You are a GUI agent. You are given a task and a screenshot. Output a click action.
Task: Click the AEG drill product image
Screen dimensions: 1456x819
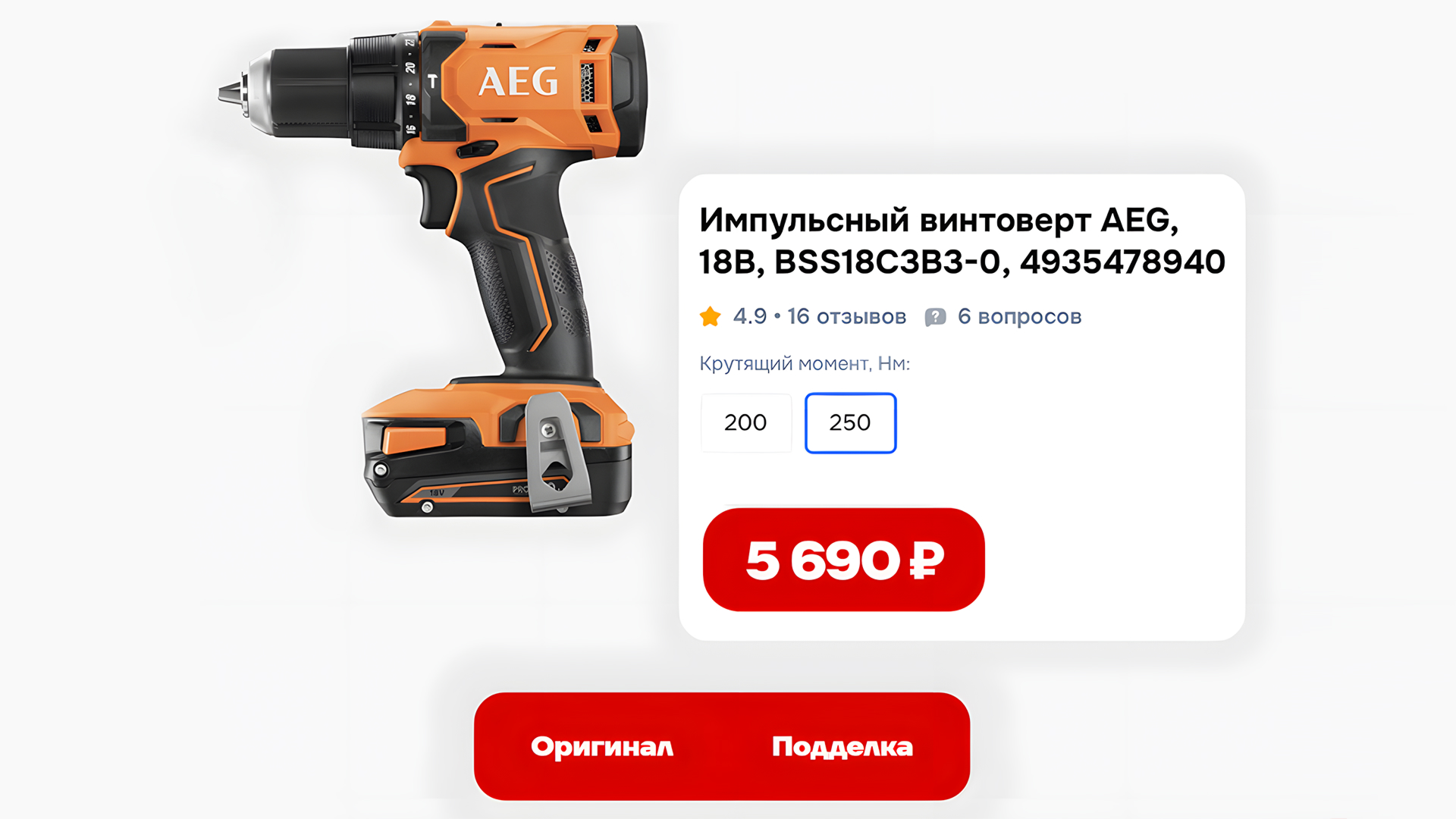click(x=432, y=269)
